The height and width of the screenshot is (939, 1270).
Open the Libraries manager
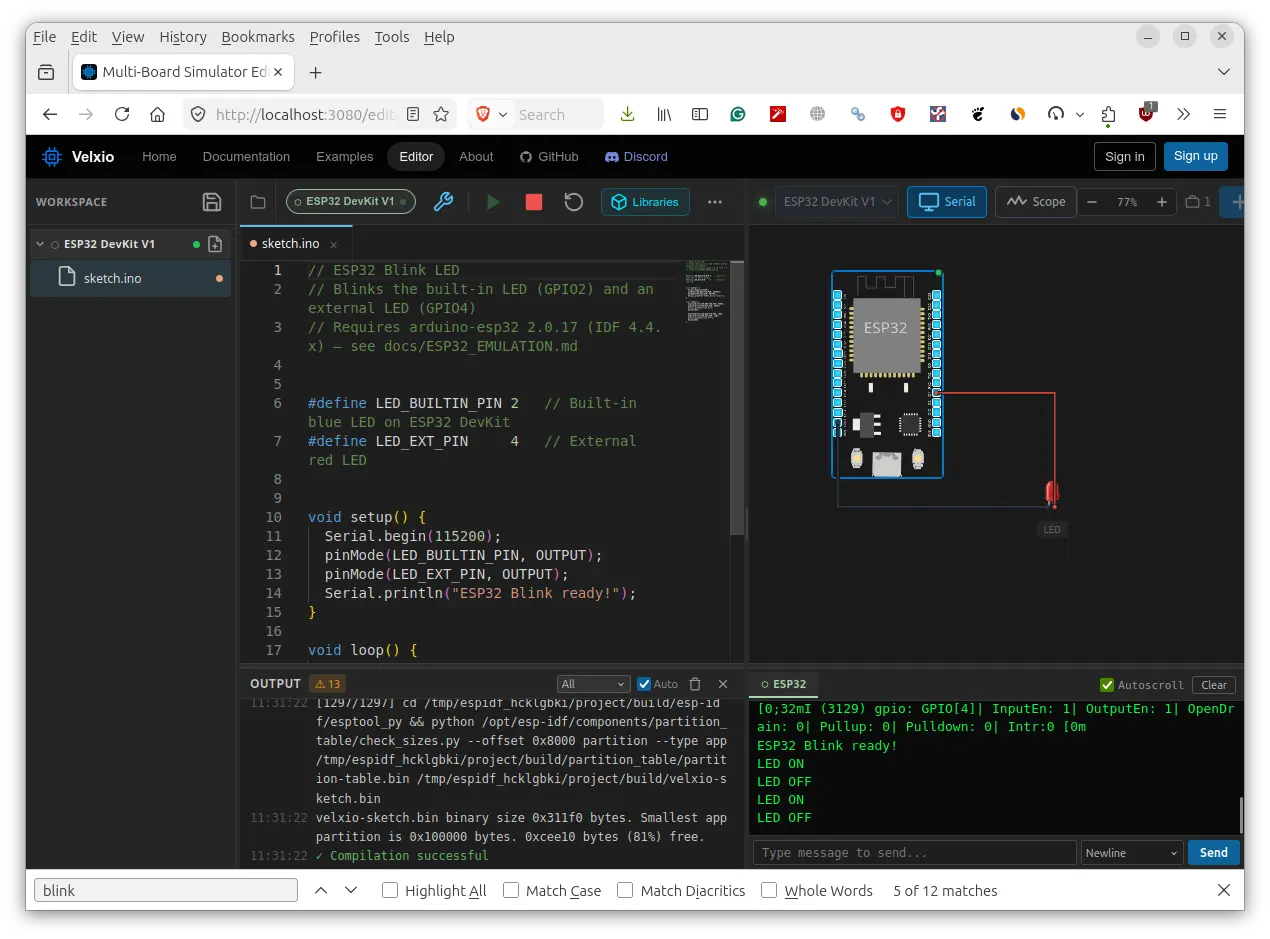(645, 201)
